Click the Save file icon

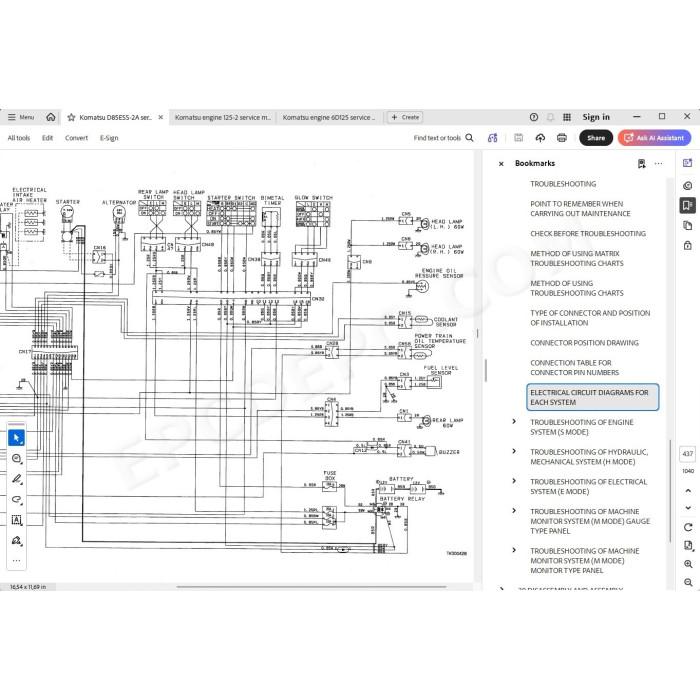click(518, 138)
